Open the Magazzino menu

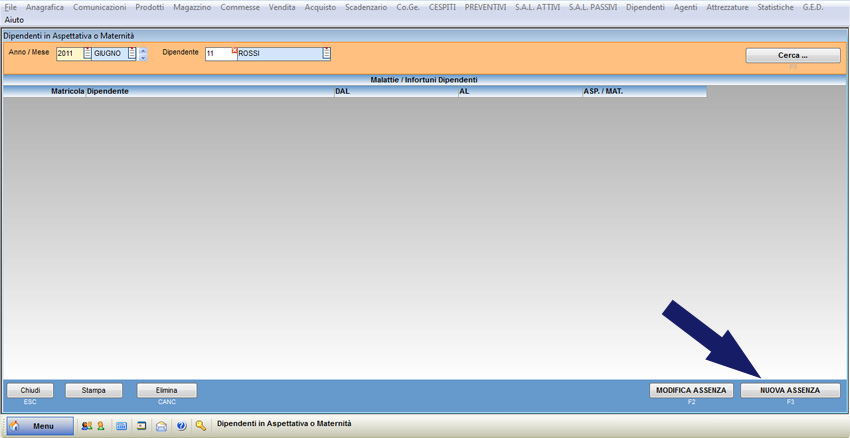[192, 7]
